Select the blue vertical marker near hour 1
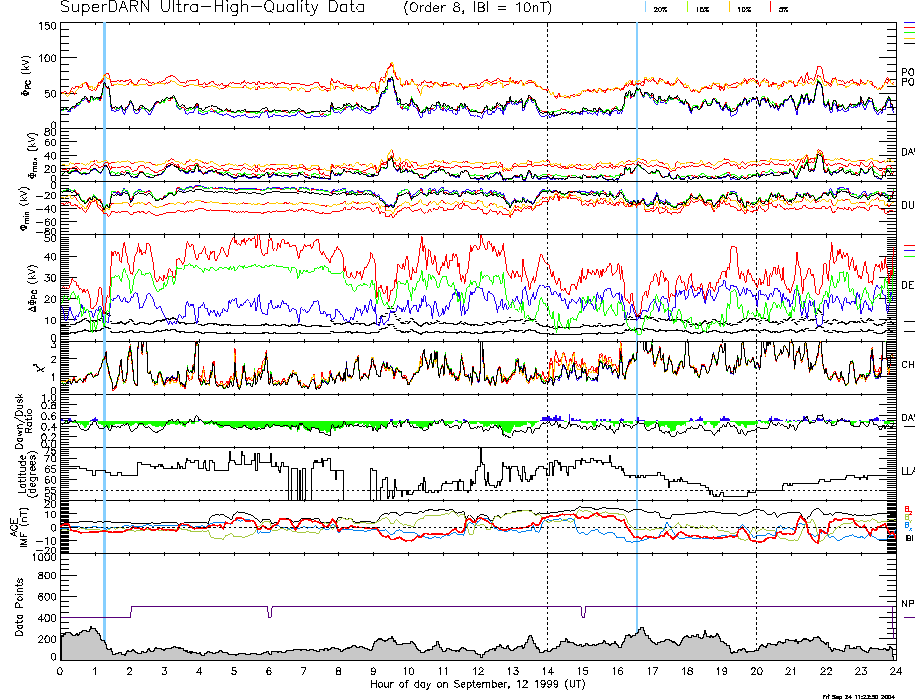 pos(104,300)
